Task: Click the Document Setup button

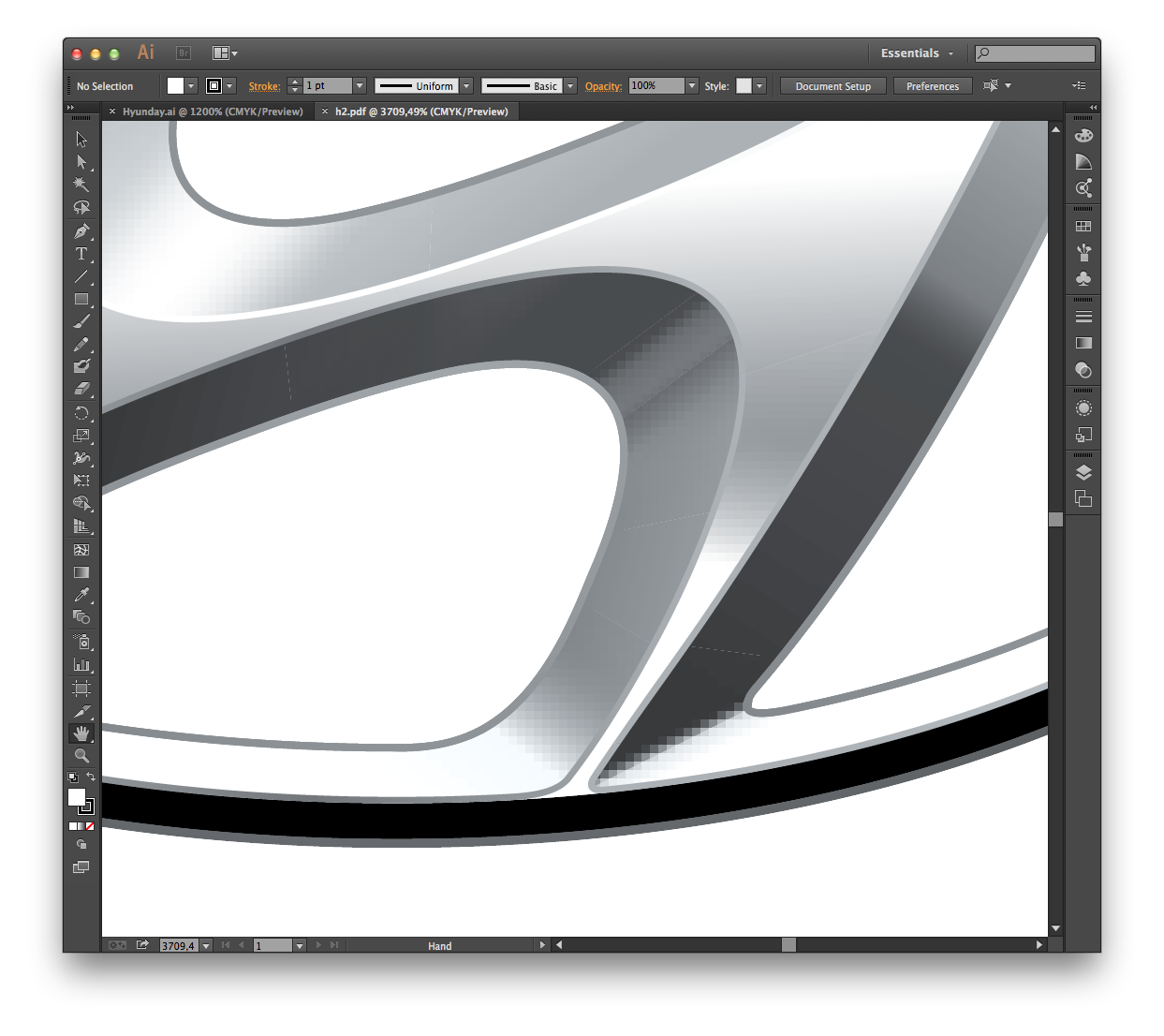Action: click(833, 86)
